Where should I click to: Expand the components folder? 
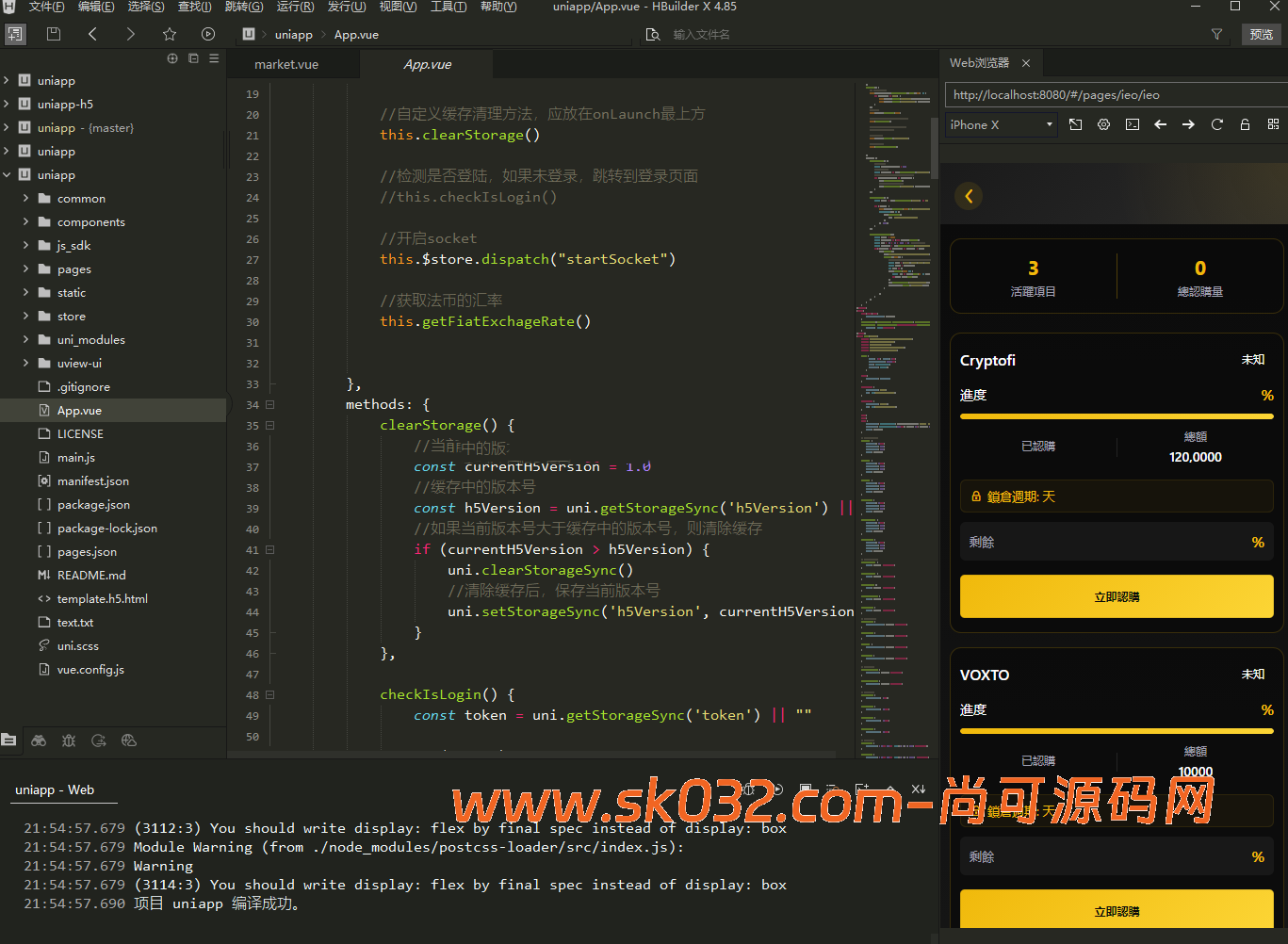point(26,222)
